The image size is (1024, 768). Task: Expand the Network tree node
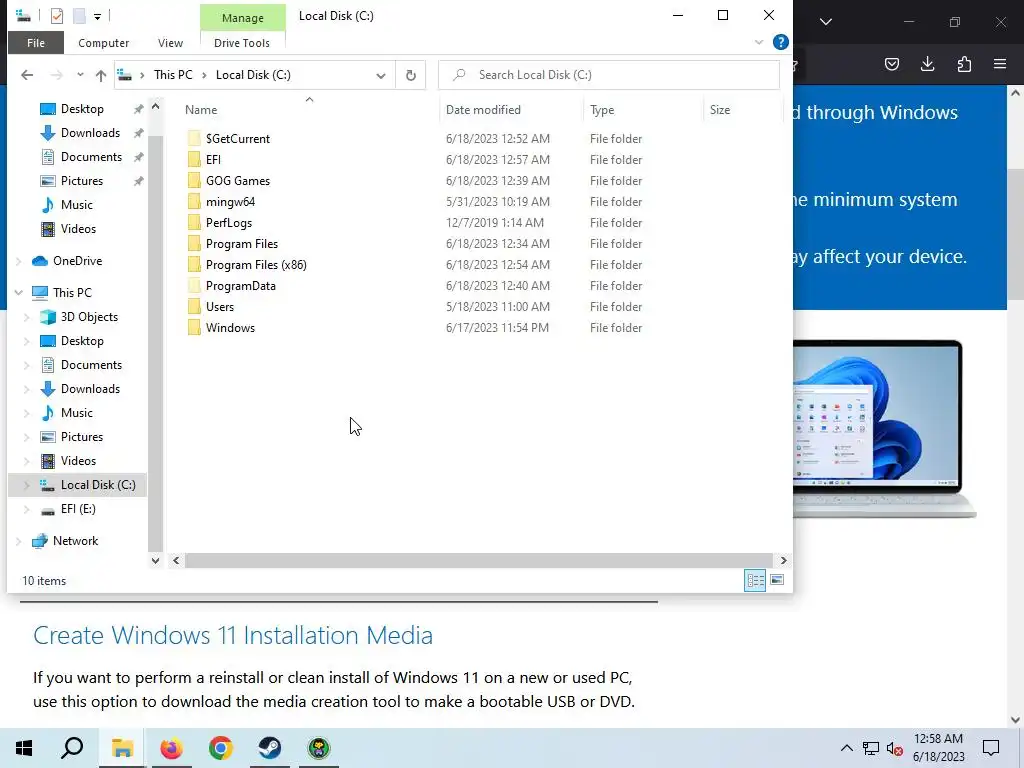pos(19,541)
